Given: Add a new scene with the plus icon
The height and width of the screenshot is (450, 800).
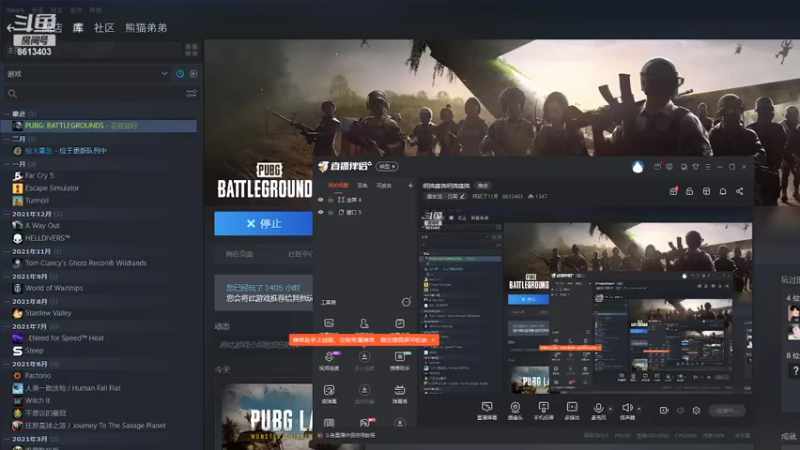Looking at the screenshot, I should pos(410,186).
